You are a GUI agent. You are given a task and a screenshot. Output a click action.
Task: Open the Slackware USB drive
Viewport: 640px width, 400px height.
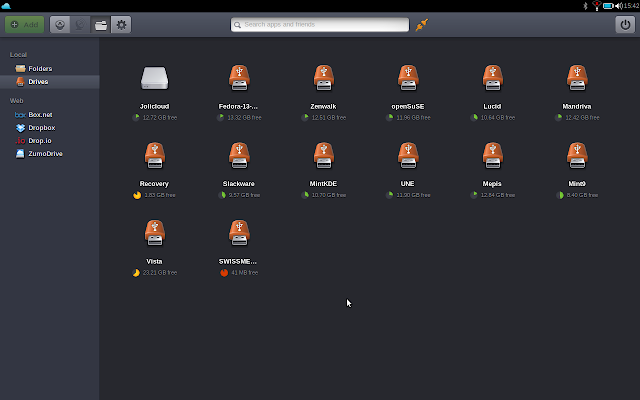point(238,156)
